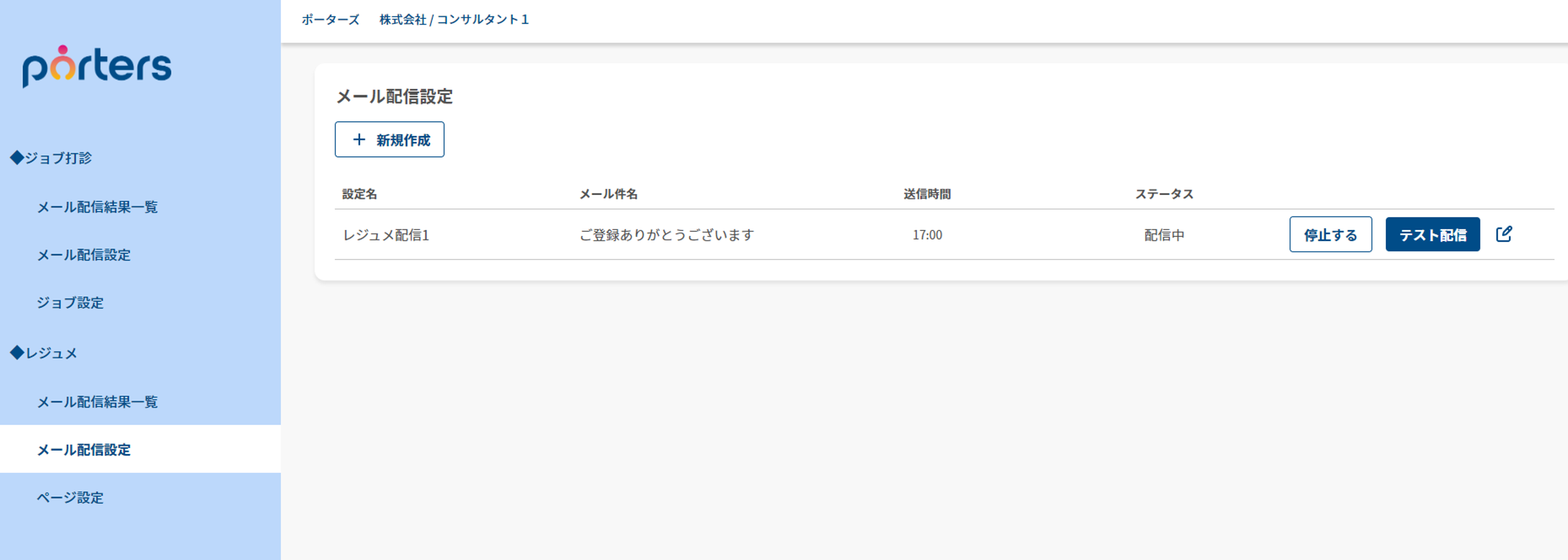Open the ジョブ設定 menu item
This screenshot has width=1568, height=560.
click(70, 303)
